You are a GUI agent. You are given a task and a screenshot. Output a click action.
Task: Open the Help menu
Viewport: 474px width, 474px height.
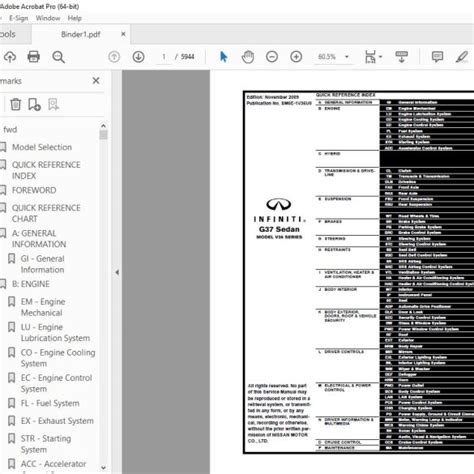point(75,18)
